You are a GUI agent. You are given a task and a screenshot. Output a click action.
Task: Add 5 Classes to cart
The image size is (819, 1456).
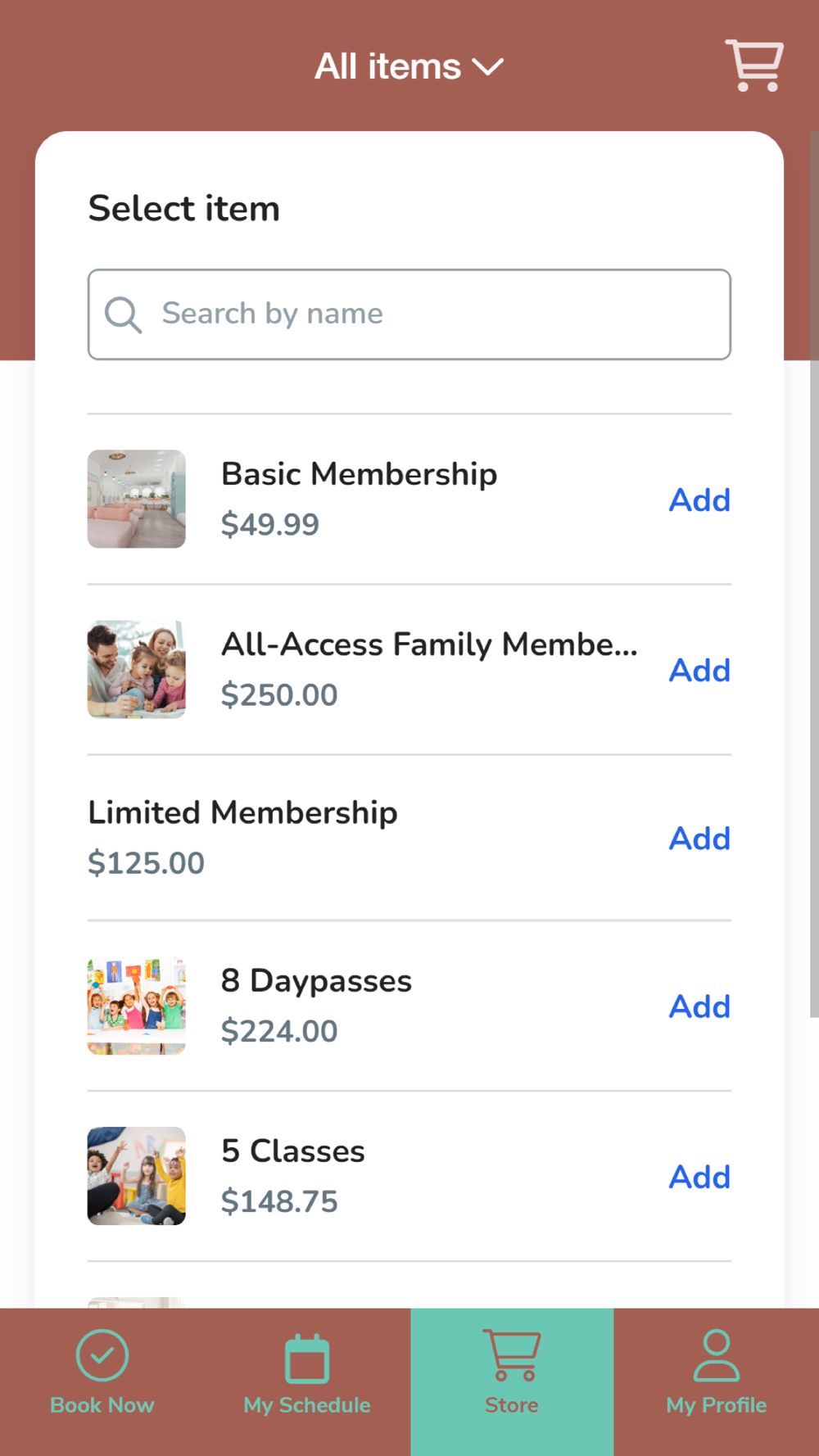pyautogui.click(x=699, y=1177)
